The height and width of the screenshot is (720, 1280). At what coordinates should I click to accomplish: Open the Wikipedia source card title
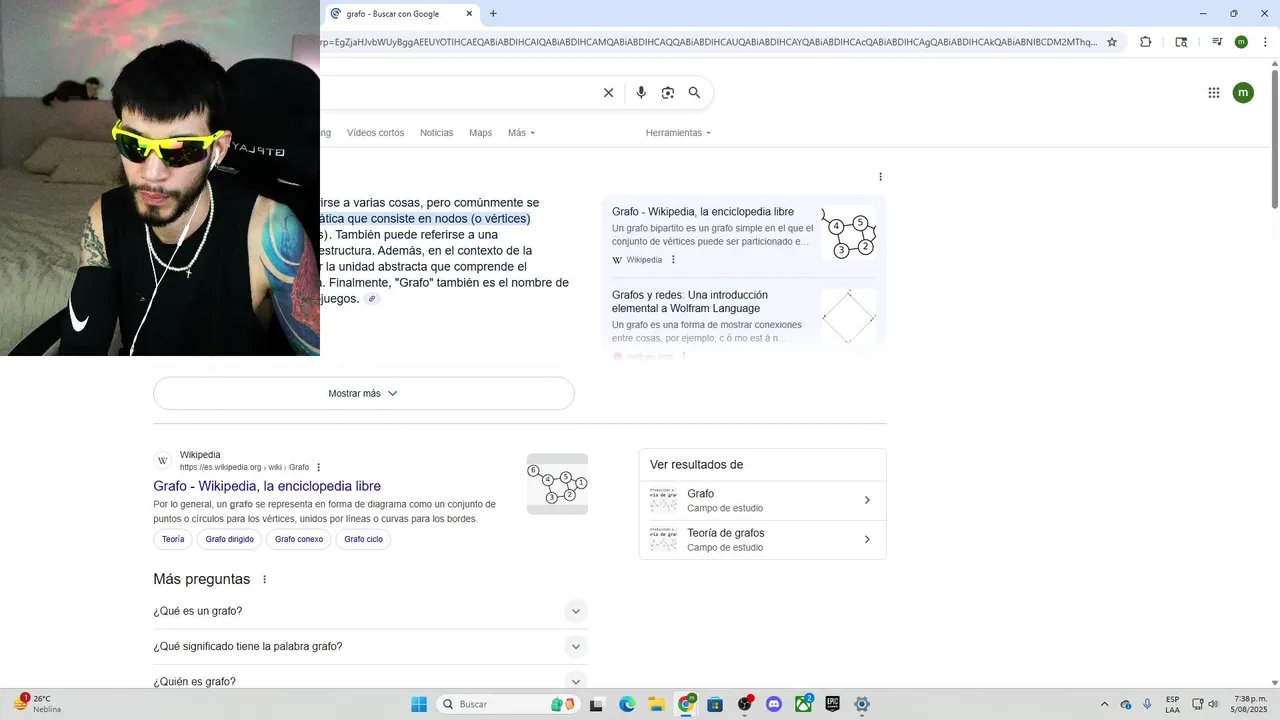[x=703, y=212]
